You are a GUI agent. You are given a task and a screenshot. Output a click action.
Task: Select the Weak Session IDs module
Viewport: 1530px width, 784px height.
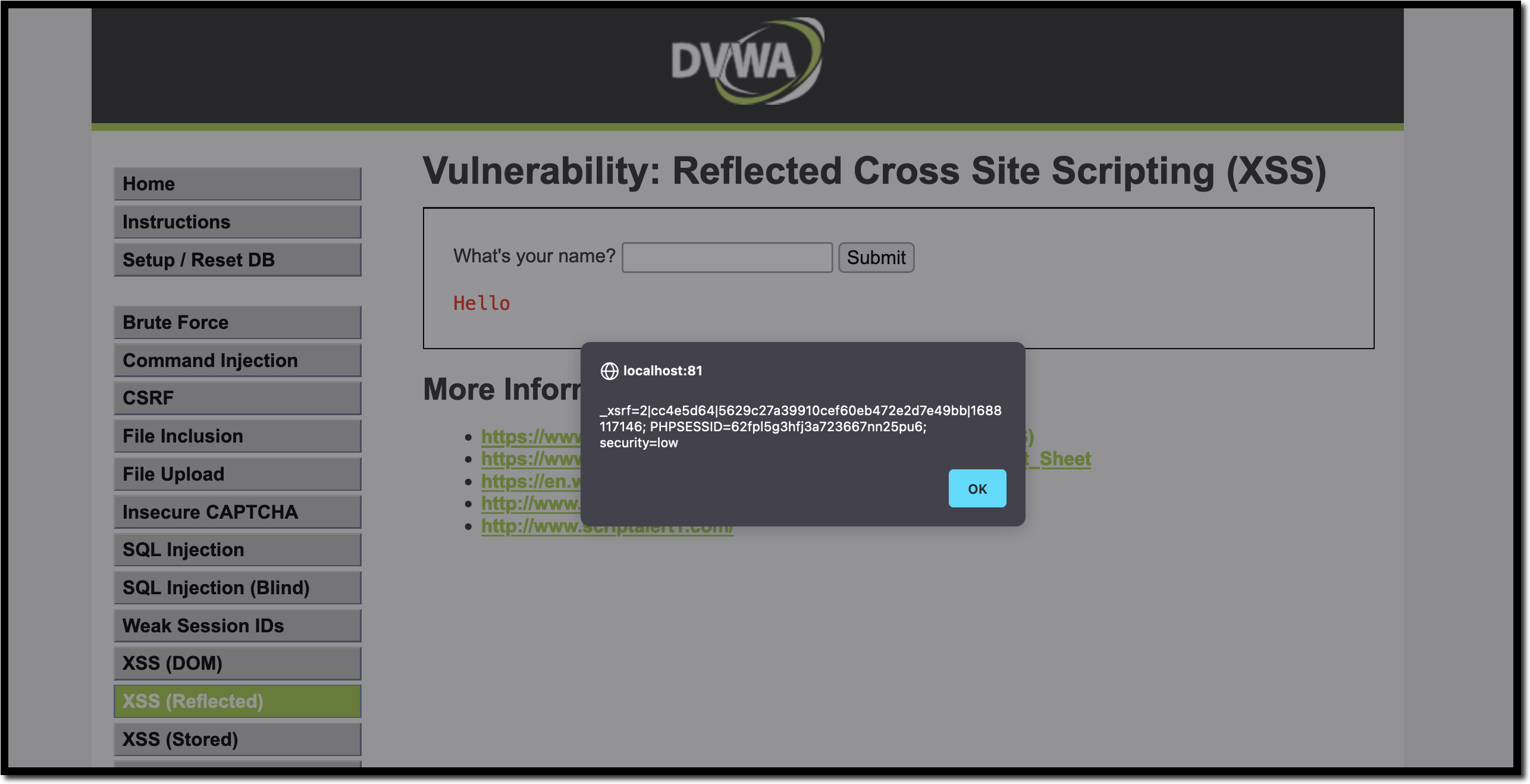[x=237, y=625]
